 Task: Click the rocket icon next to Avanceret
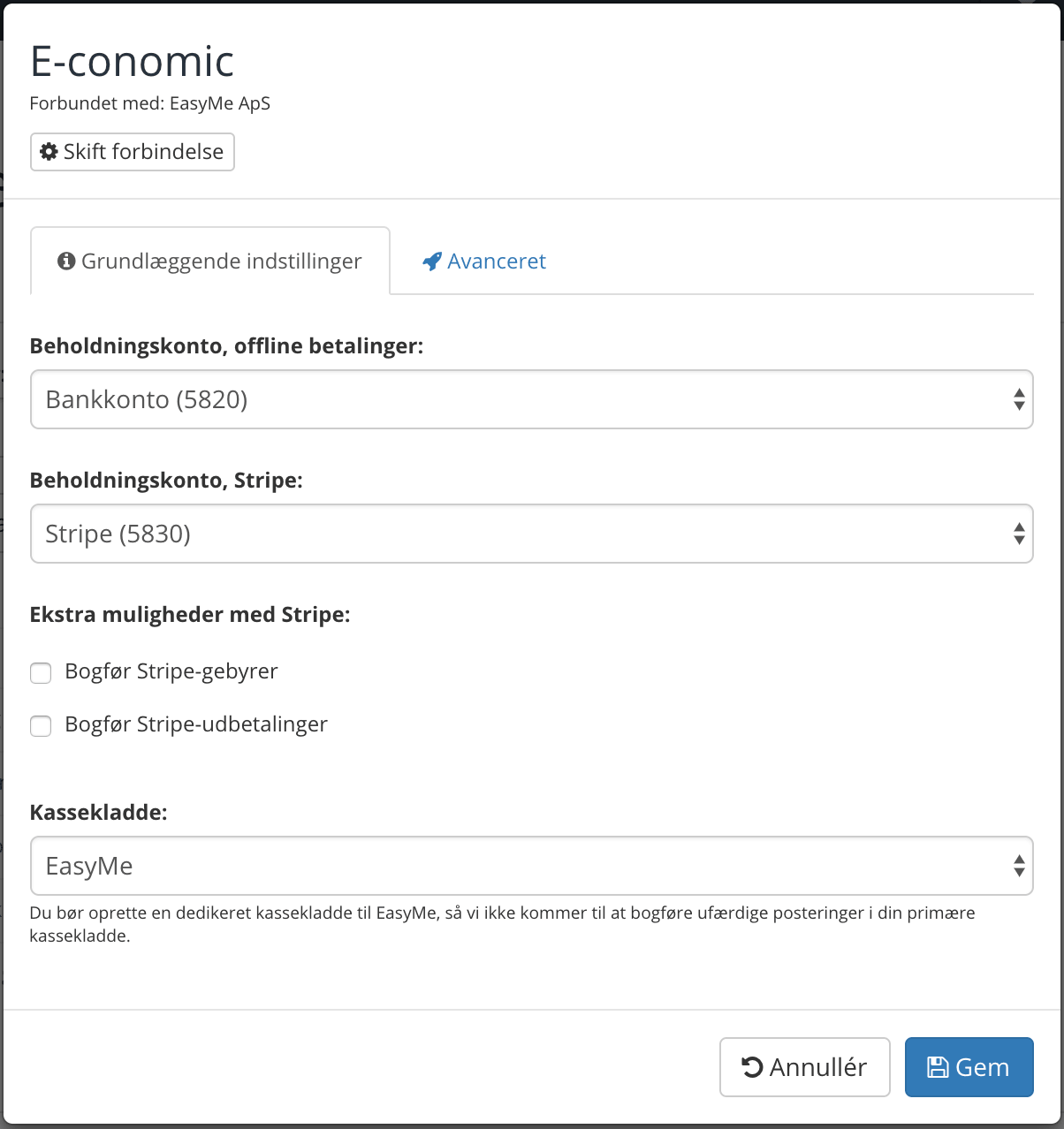click(430, 261)
